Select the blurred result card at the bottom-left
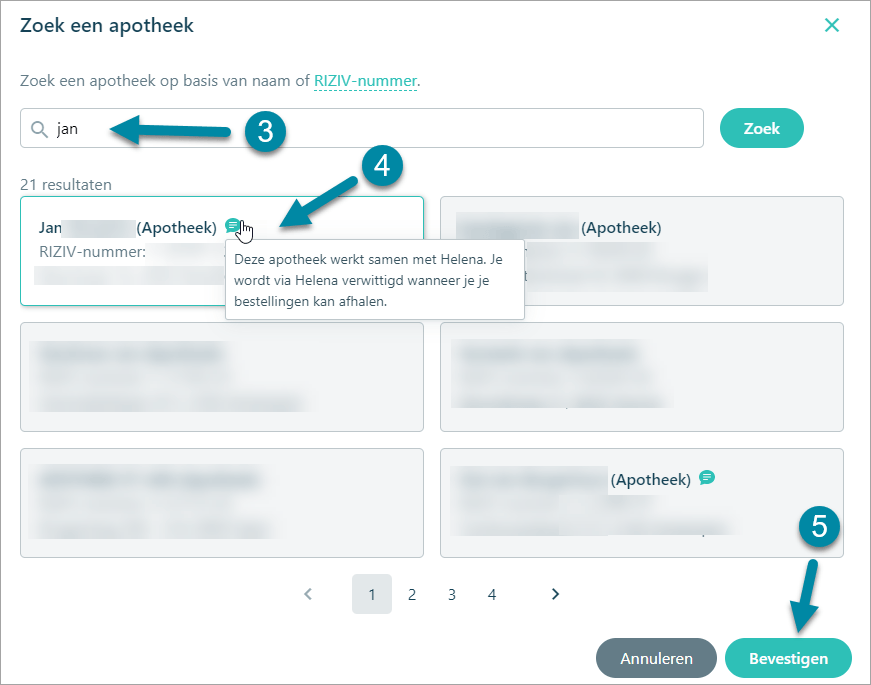This screenshot has height=685, width=871. click(x=222, y=503)
